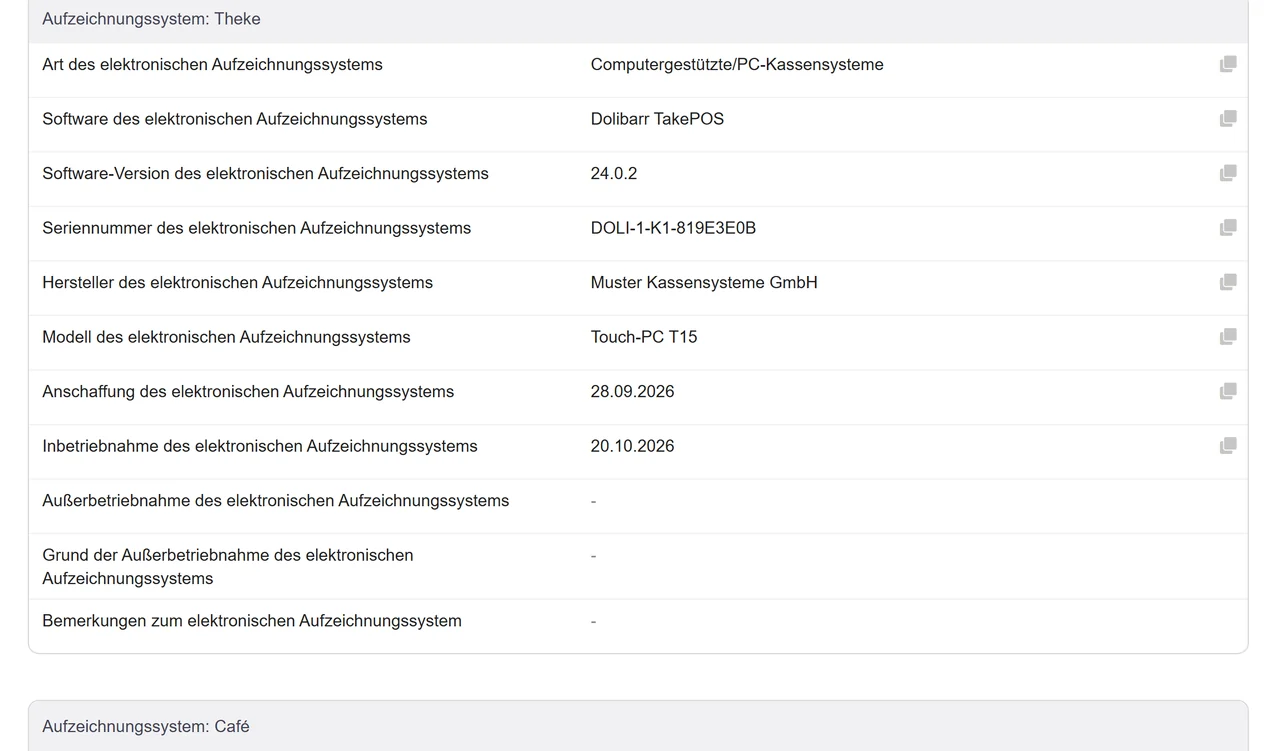The width and height of the screenshot is (1280, 751).
Task: Select the version value '24.0.2'
Action: coord(614,174)
